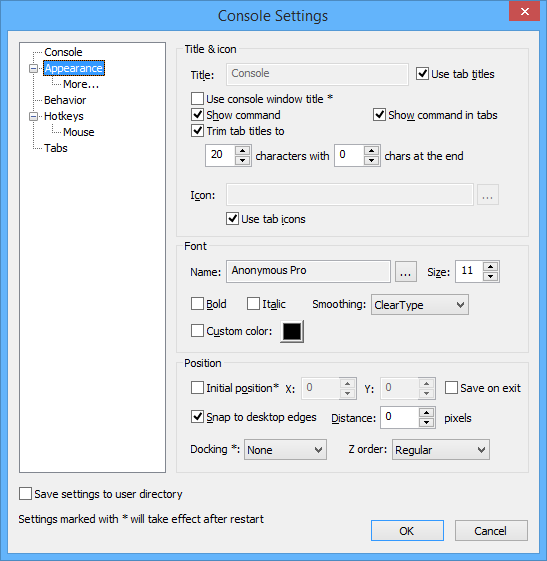The height and width of the screenshot is (561, 547).
Task: Click the trim characters count field
Action: (220, 155)
